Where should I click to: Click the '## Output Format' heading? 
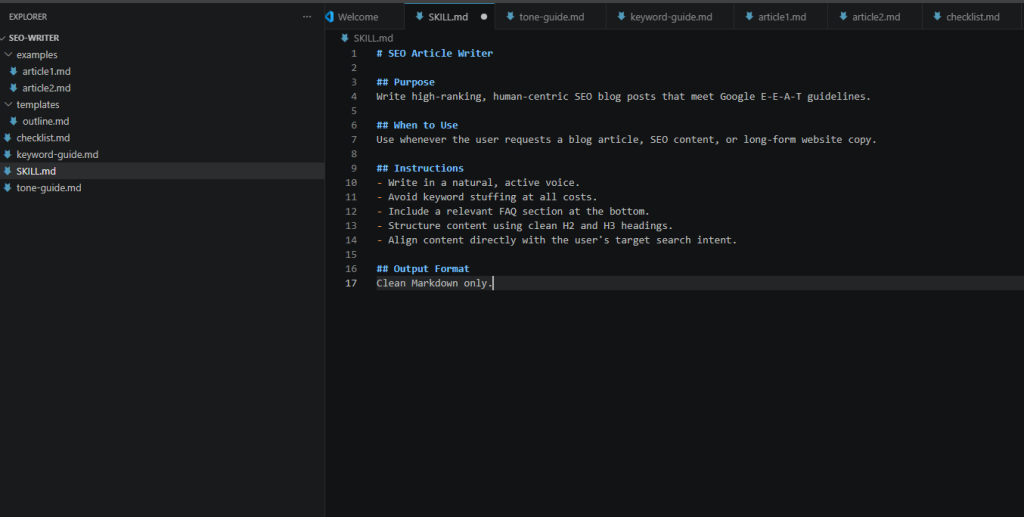coord(423,269)
